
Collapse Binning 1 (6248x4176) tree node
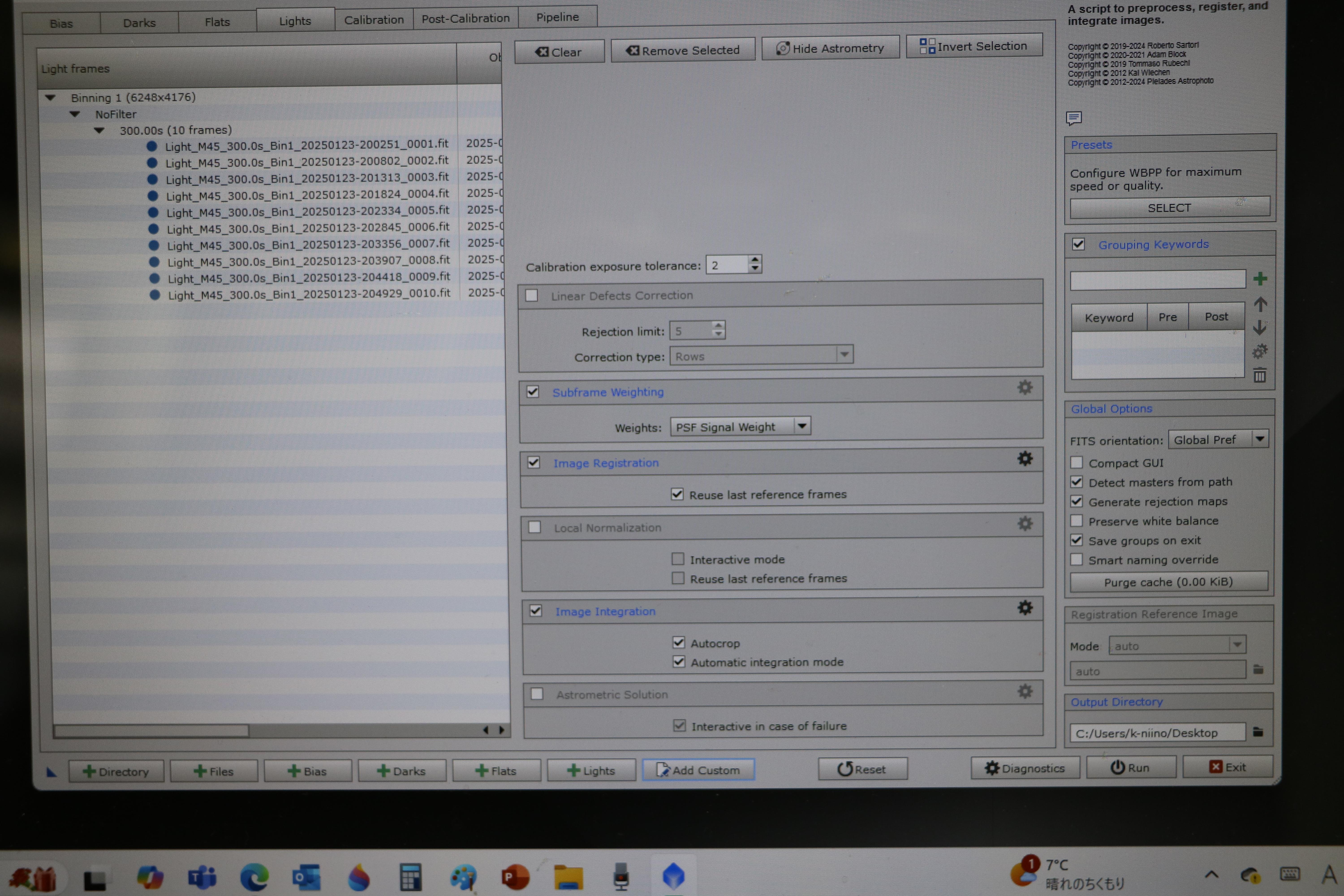[50, 98]
